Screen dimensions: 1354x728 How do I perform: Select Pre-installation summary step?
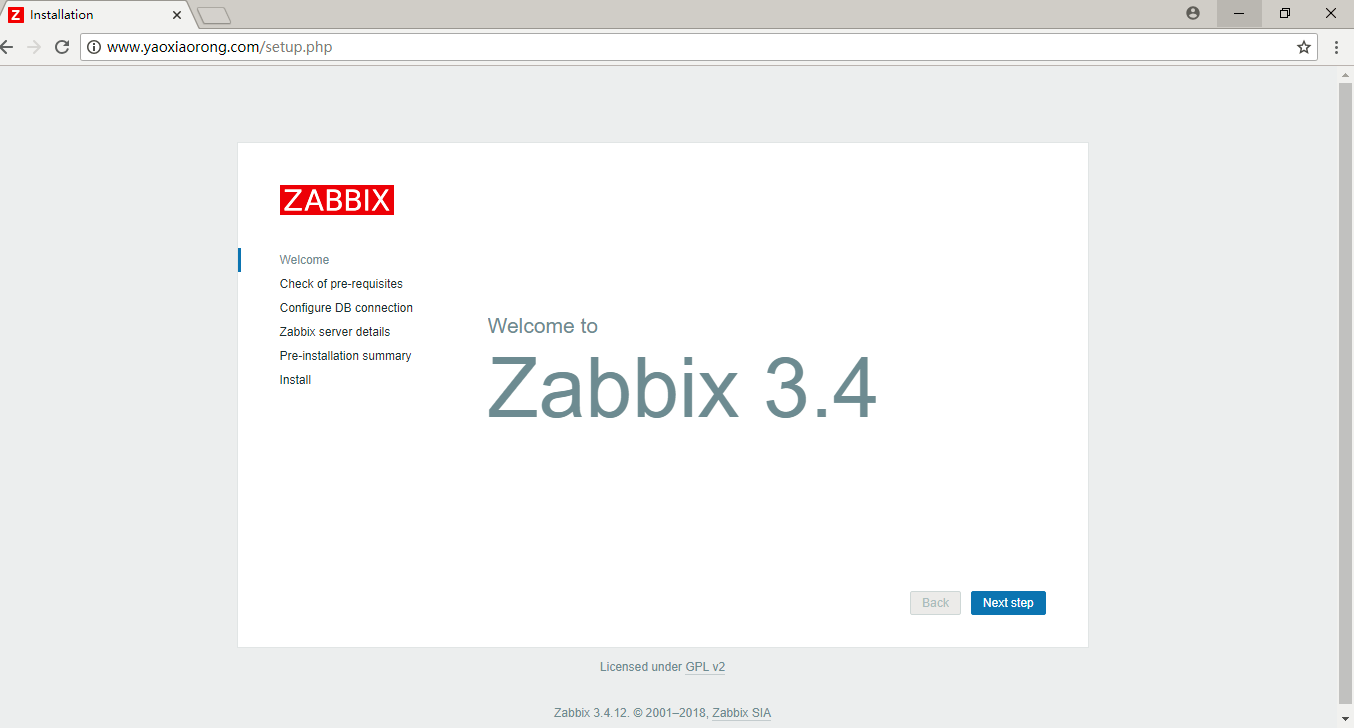pyautogui.click(x=345, y=356)
